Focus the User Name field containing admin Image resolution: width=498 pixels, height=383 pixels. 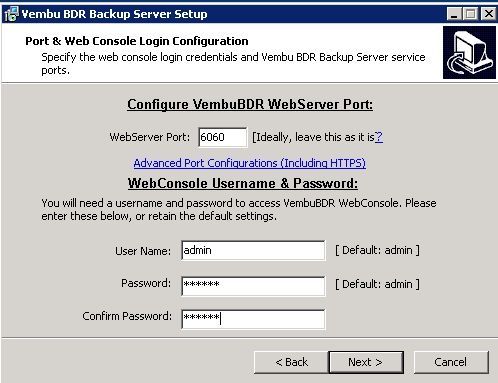click(253, 250)
